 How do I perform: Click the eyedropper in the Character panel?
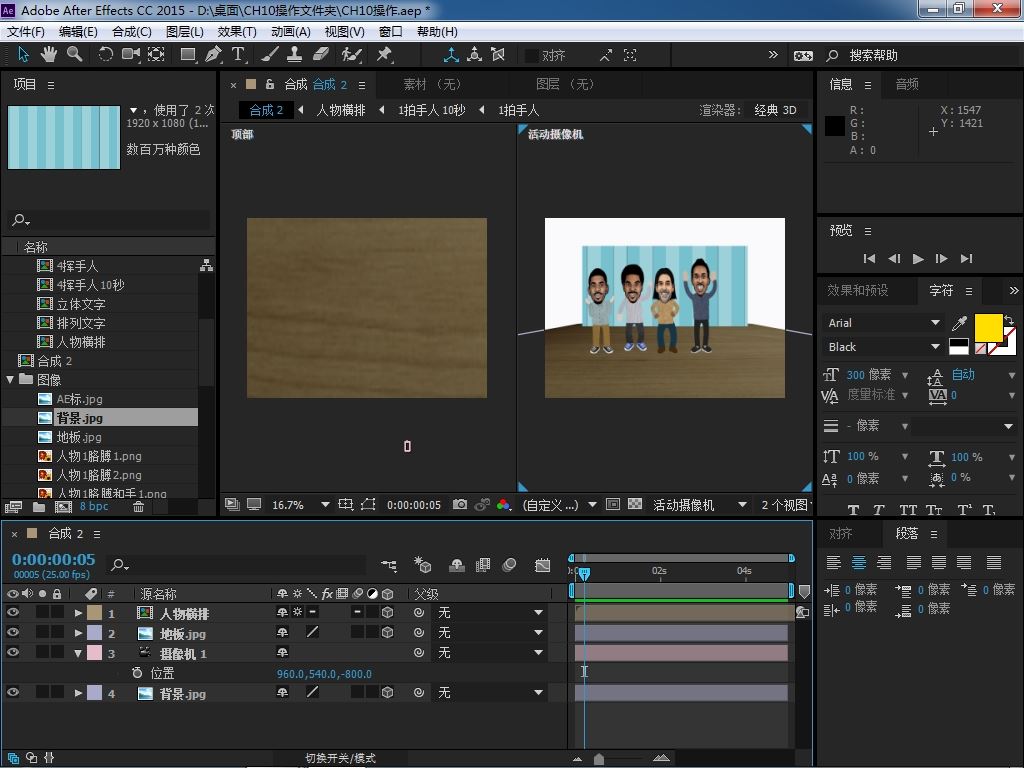pos(959,323)
